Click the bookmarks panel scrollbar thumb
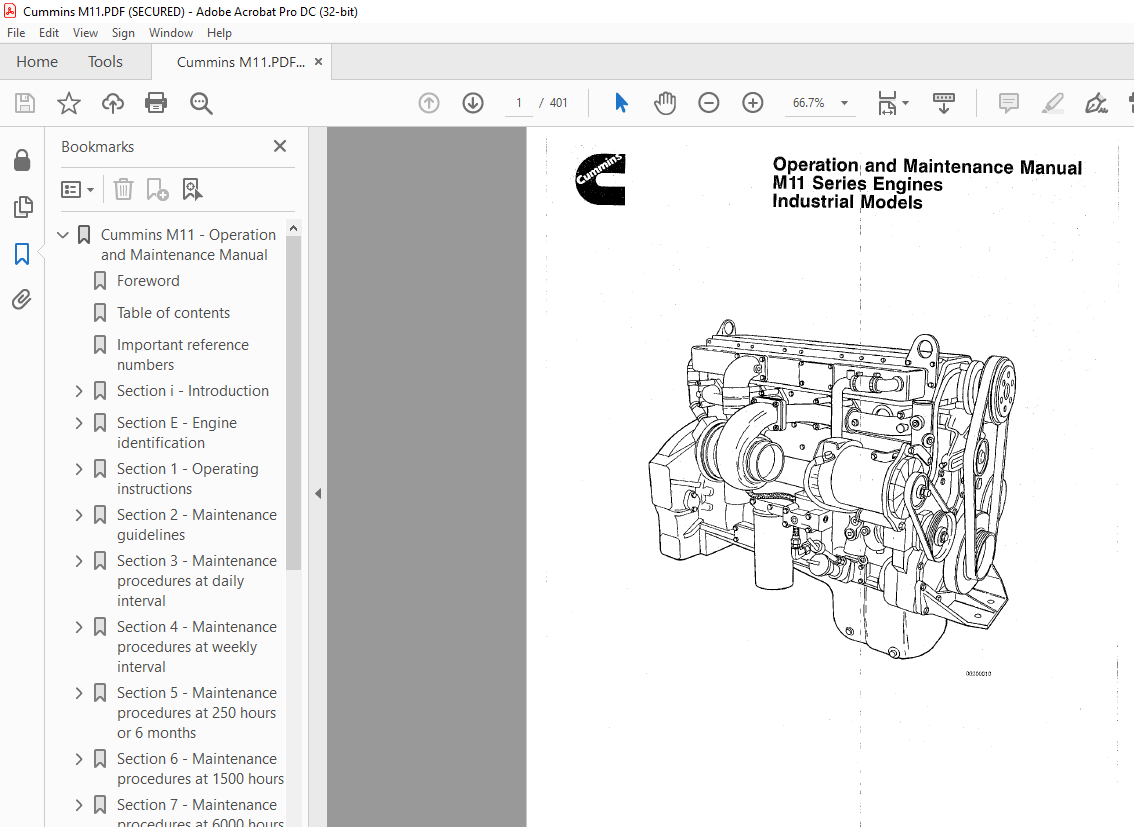 (293, 403)
